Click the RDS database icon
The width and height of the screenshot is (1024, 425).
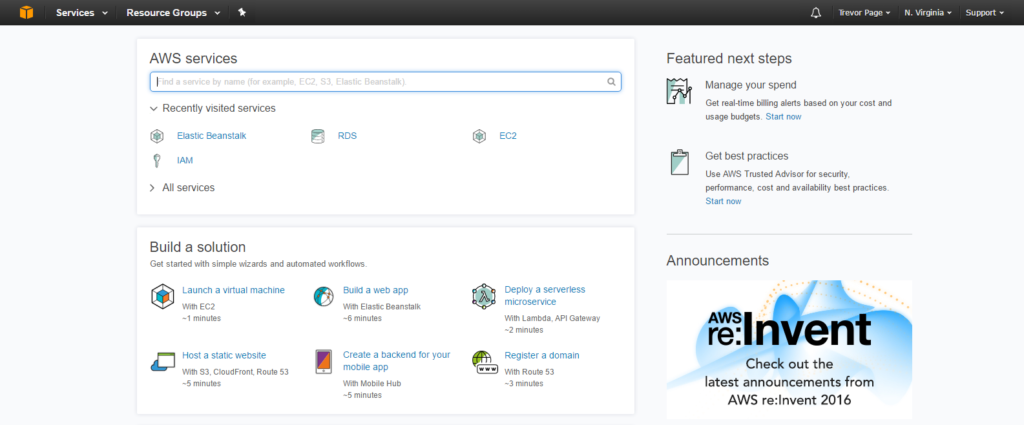[317, 136]
